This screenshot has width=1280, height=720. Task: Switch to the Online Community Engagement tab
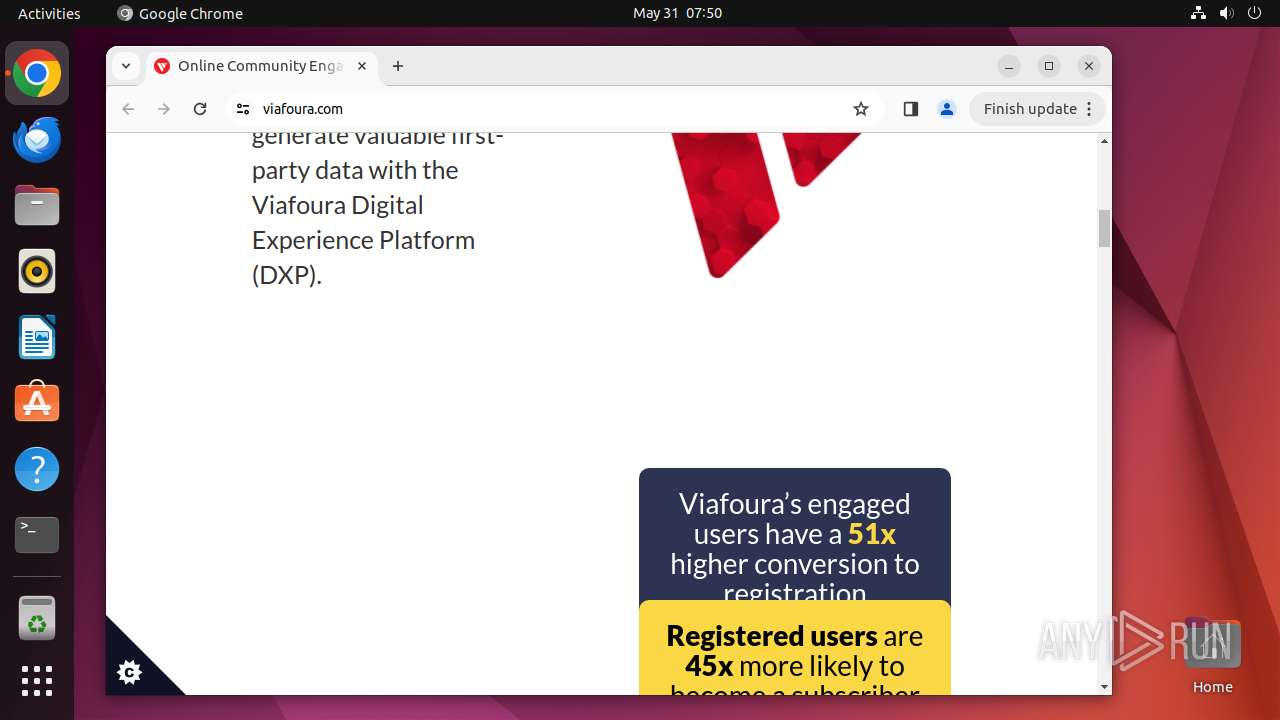(260, 66)
